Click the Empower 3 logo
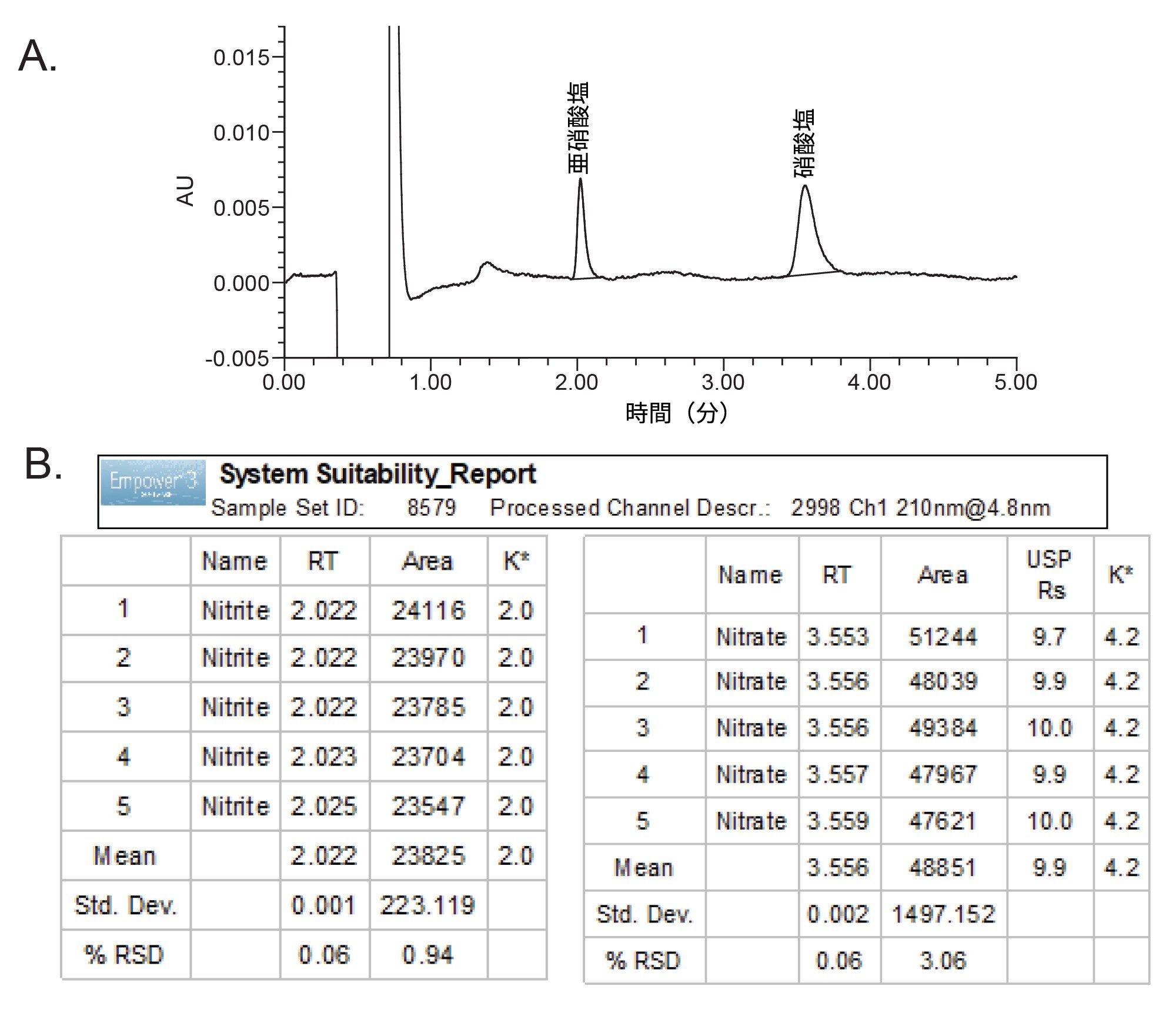The height and width of the screenshot is (1013, 1176). [153, 482]
